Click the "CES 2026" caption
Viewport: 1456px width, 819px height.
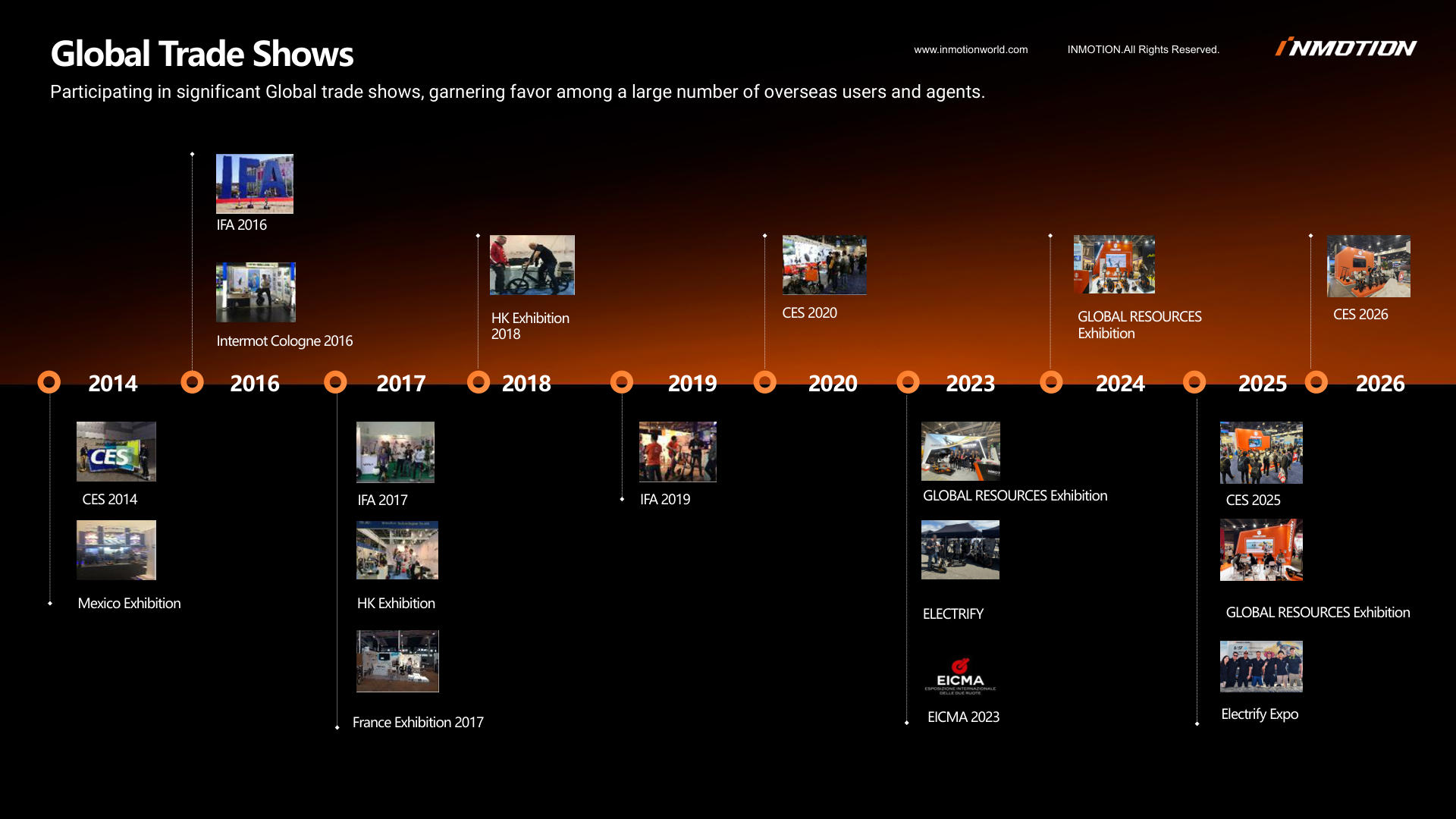[x=1360, y=315]
